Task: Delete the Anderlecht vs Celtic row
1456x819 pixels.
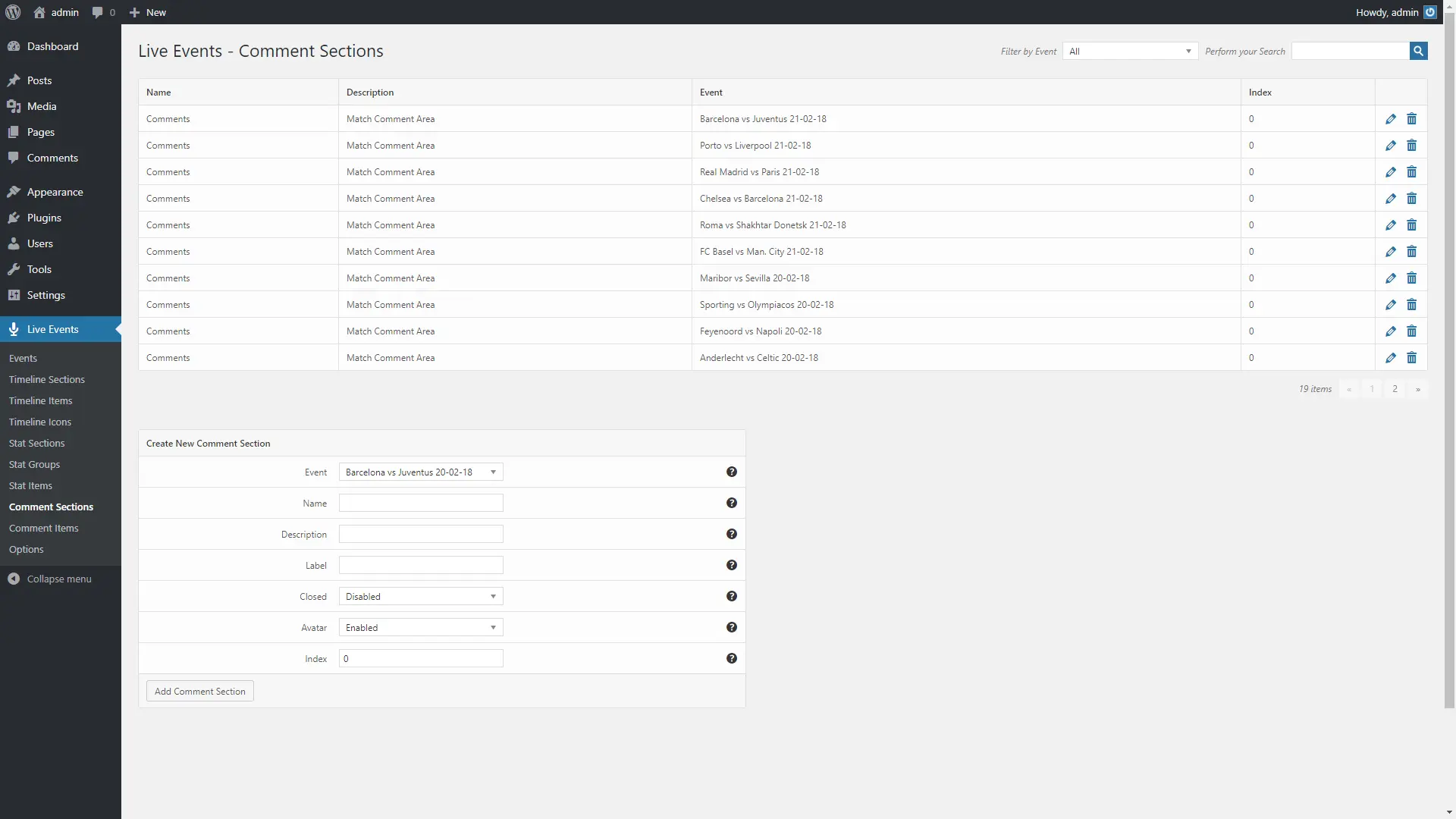Action: tap(1411, 358)
